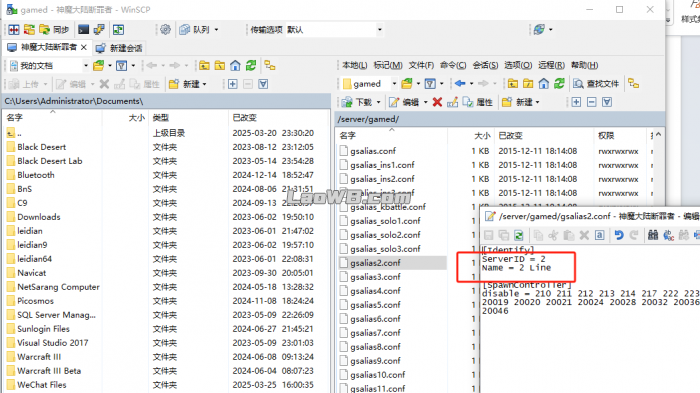
Task: Click the remote back arrow
Action: click(460, 84)
